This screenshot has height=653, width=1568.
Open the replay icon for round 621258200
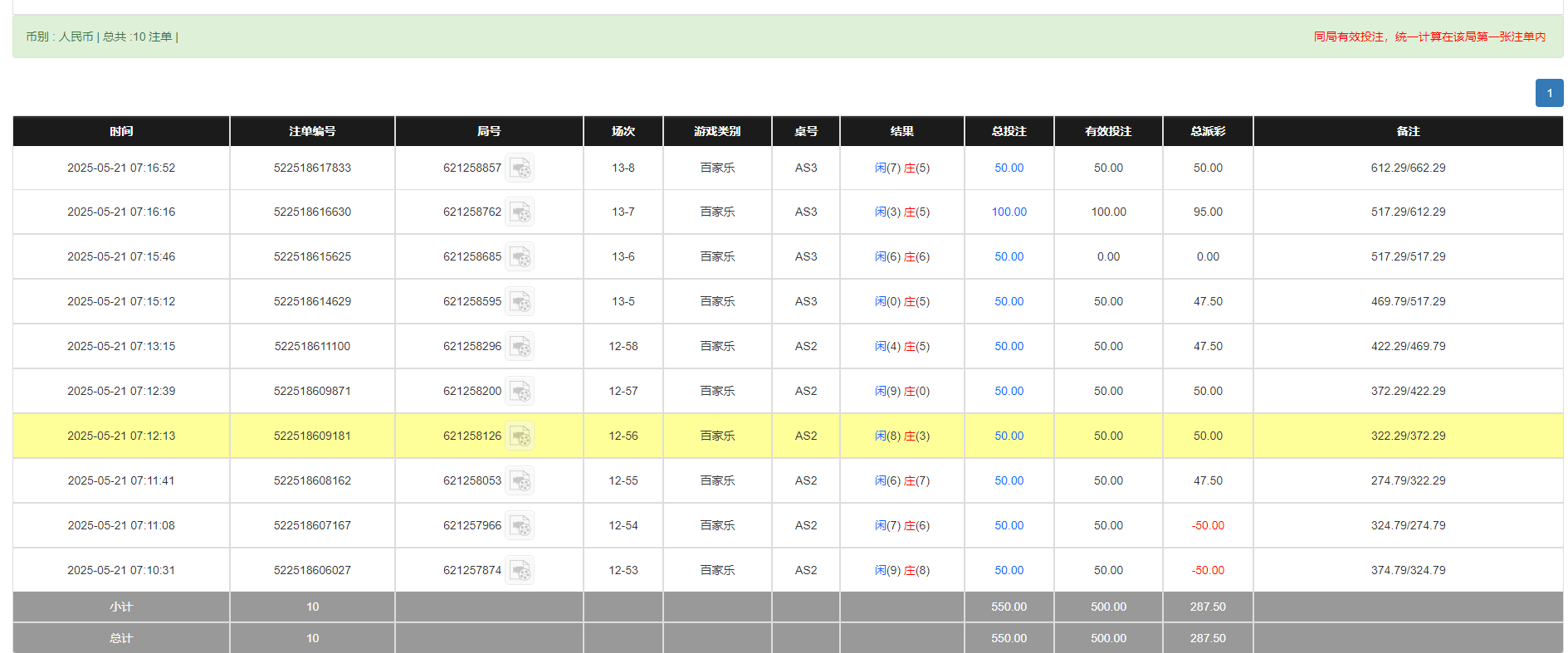(520, 392)
